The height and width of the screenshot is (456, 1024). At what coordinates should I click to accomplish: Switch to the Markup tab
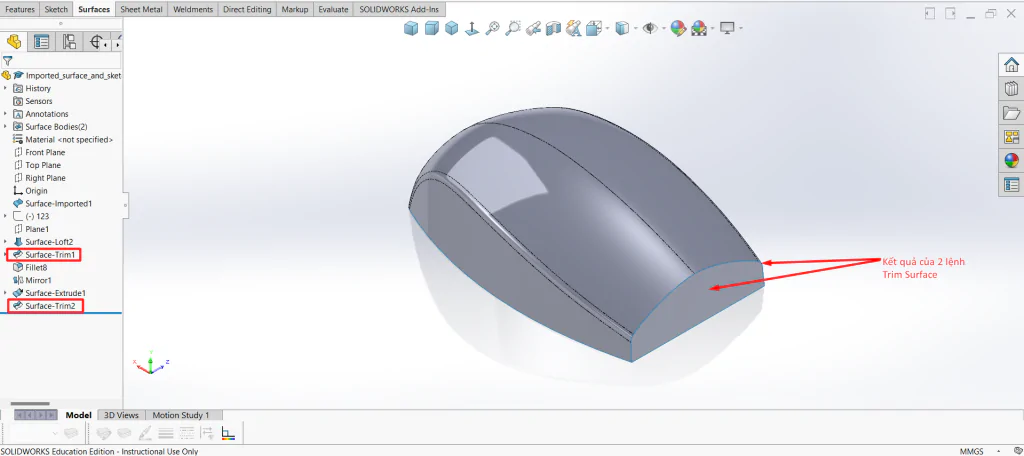pyautogui.click(x=295, y=10)
